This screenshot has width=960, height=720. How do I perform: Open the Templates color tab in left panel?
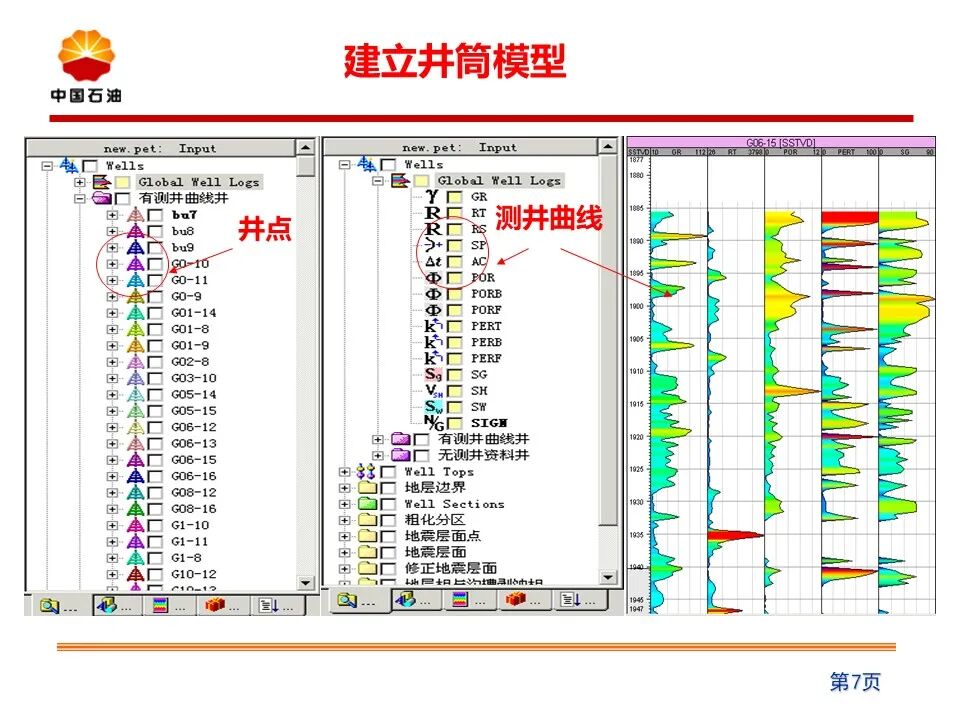click(x=170, y=606)
